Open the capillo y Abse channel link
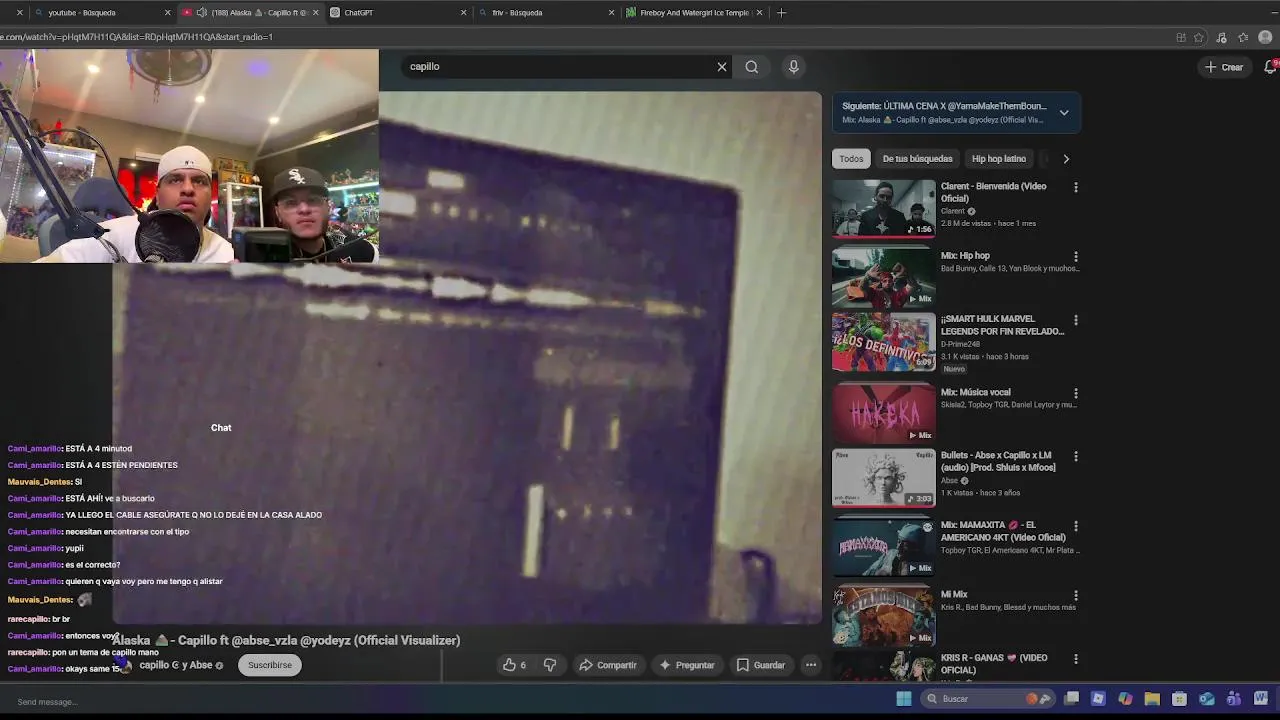1280x720 pixels. point(175,665)
